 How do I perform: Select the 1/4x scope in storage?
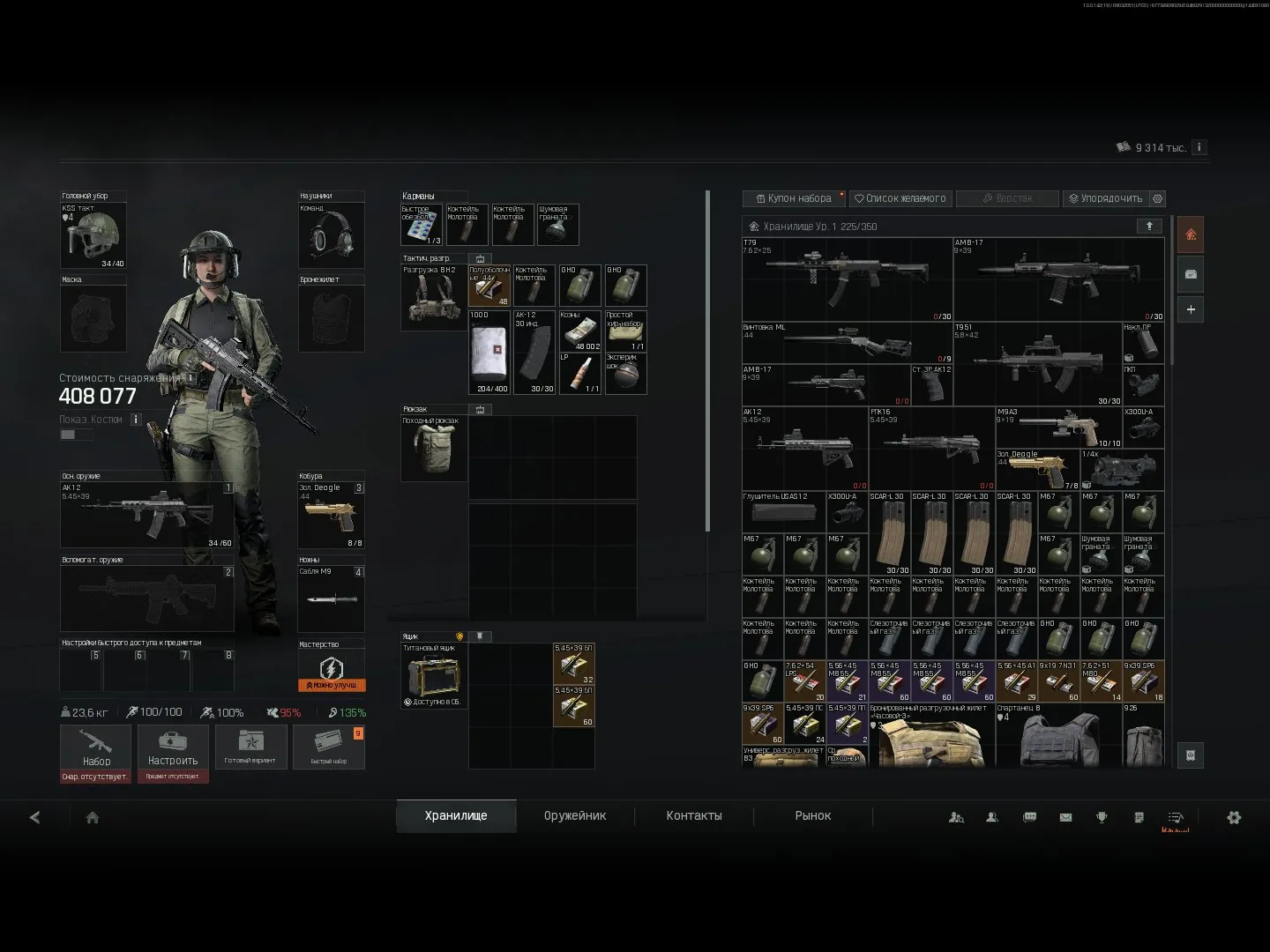tap(1123, 470)
